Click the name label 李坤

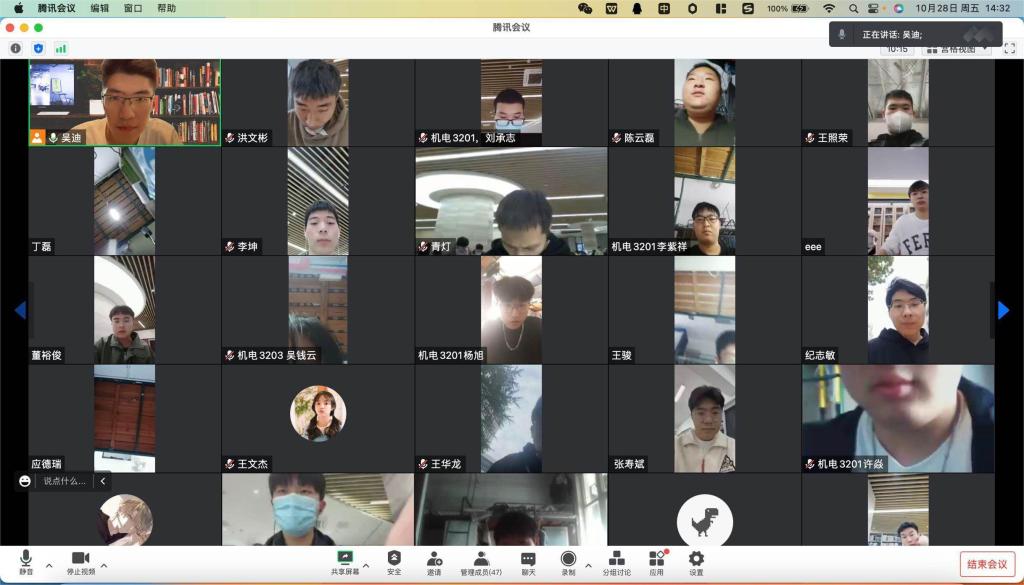(x=248, y=247)
